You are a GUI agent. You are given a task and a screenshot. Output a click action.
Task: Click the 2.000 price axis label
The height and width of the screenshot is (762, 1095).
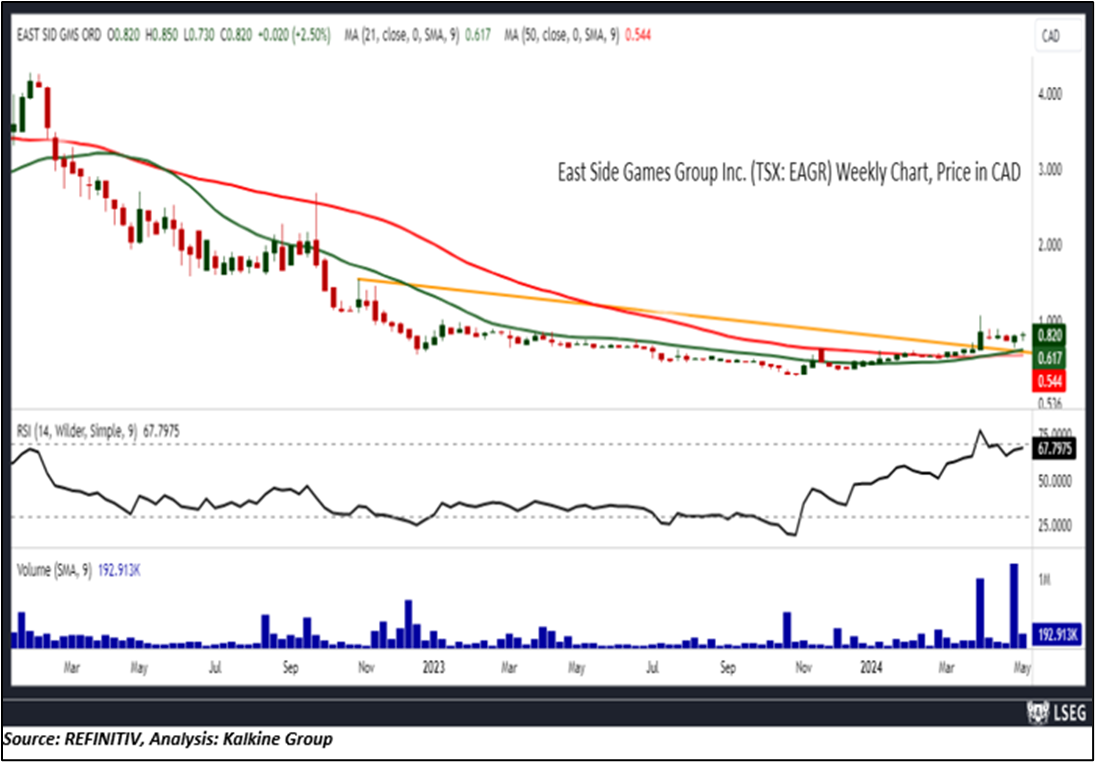tap(1052, 246)
